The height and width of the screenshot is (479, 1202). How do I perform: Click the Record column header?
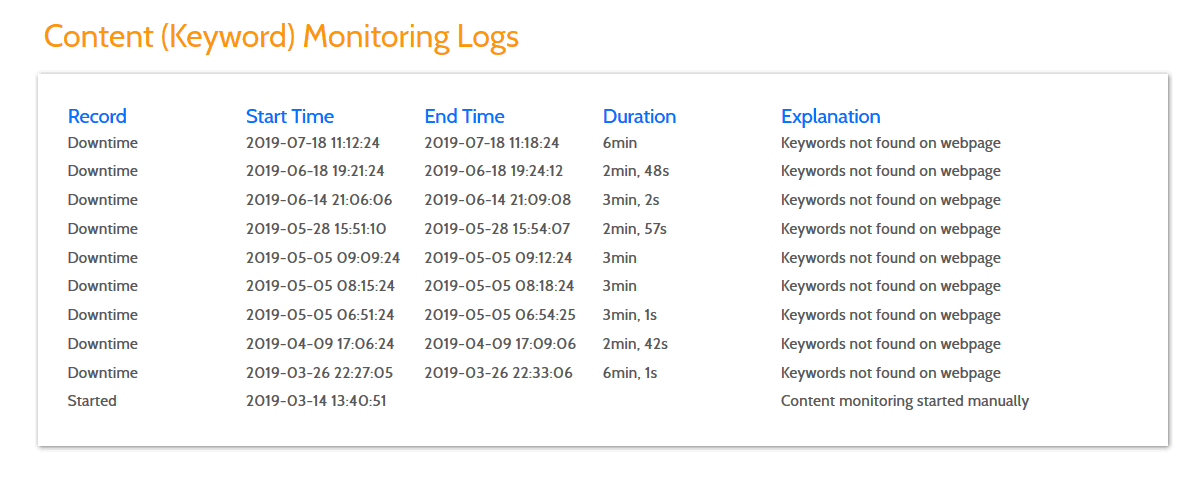[97, 116]
